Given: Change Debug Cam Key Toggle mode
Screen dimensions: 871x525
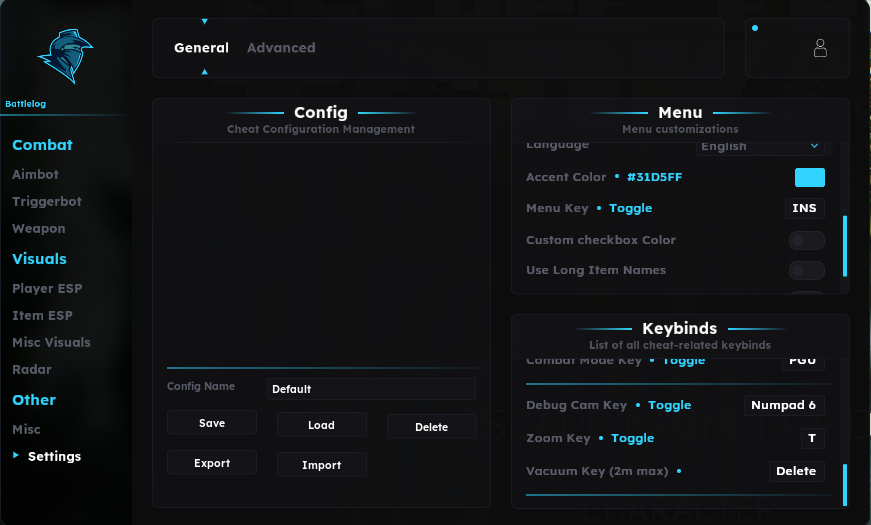Looking at the screenshot, I should coord(669,406).
